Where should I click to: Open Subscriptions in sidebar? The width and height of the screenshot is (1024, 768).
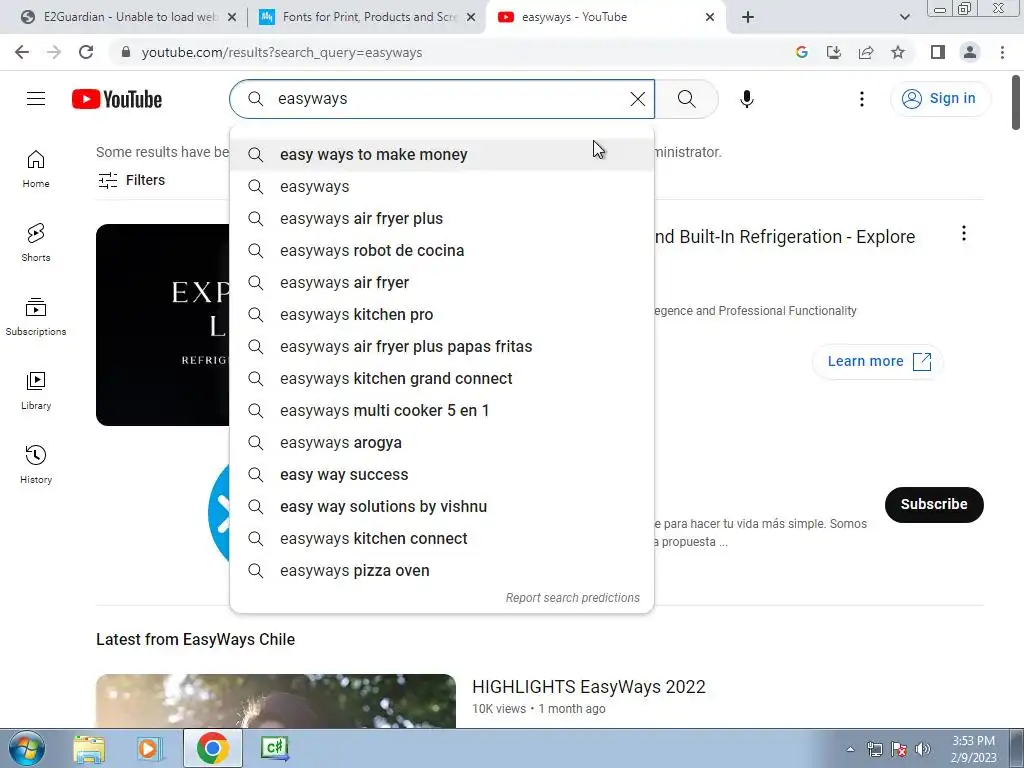(x=36, y=317)
